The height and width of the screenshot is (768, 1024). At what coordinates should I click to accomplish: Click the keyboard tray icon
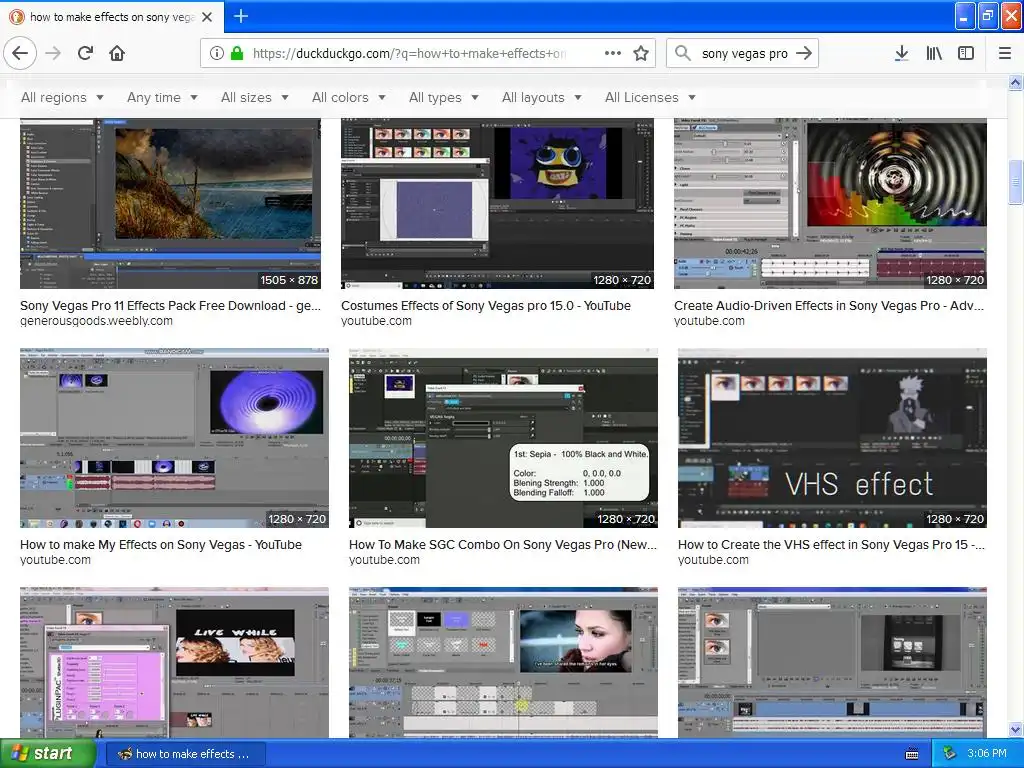click(x=912, y=754)
